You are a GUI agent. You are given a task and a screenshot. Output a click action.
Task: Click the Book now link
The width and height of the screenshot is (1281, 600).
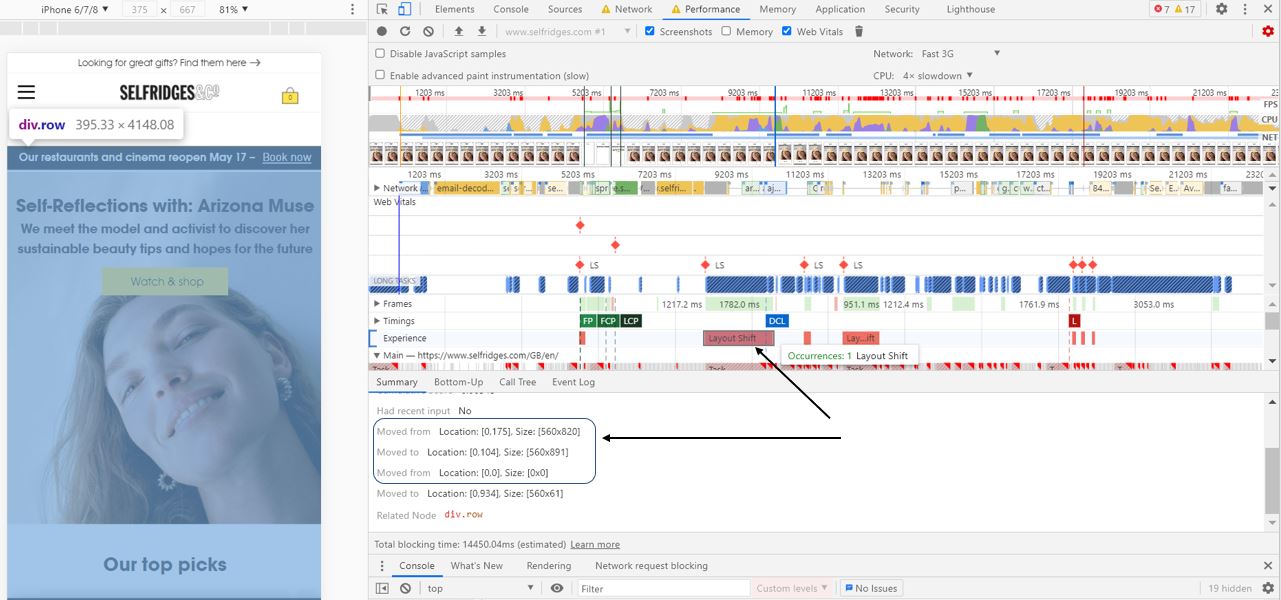pyautogui.click(x=287, y=157)
